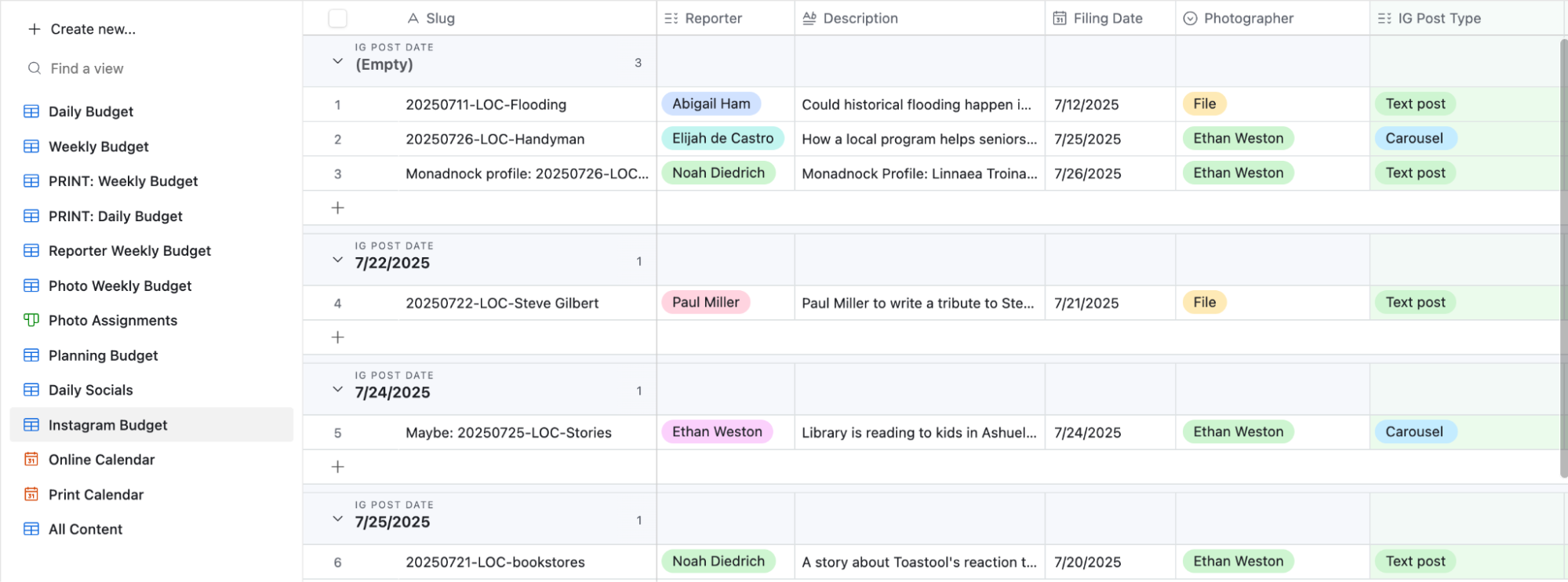Click the multi-select icon in Reporter header
1568x582 pixels.
[x=671, y=18]
